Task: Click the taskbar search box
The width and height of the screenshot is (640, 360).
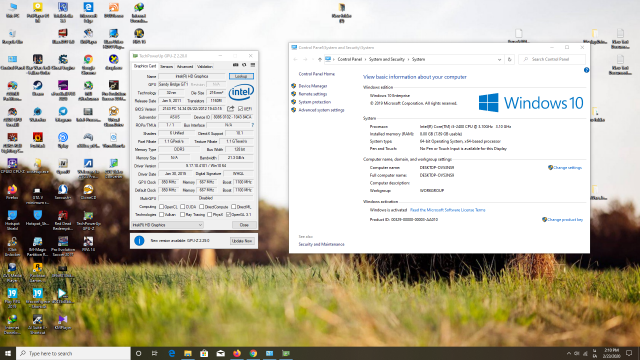Action: 73,353
